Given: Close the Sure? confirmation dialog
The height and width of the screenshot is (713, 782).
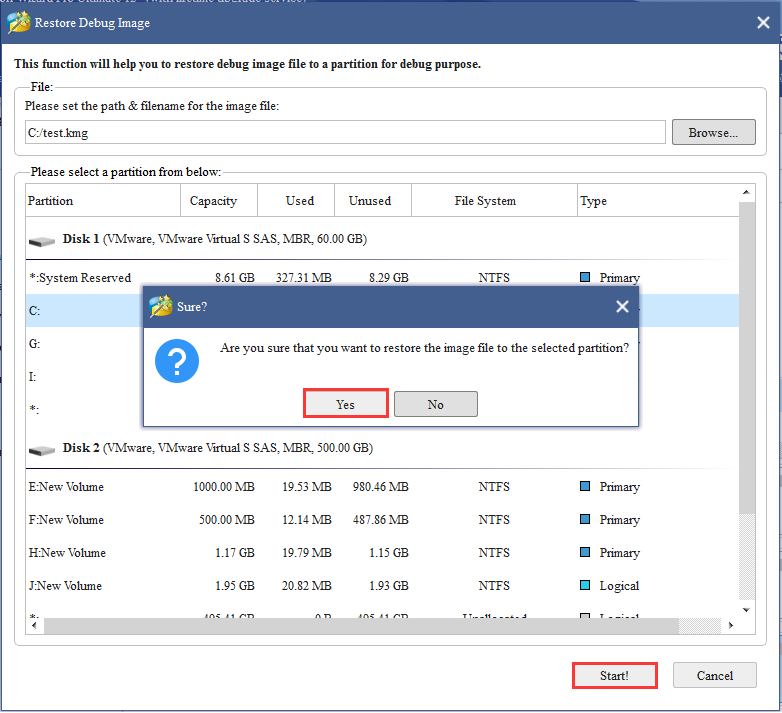Looking at the screenshot, I should (x=622, y=307).
